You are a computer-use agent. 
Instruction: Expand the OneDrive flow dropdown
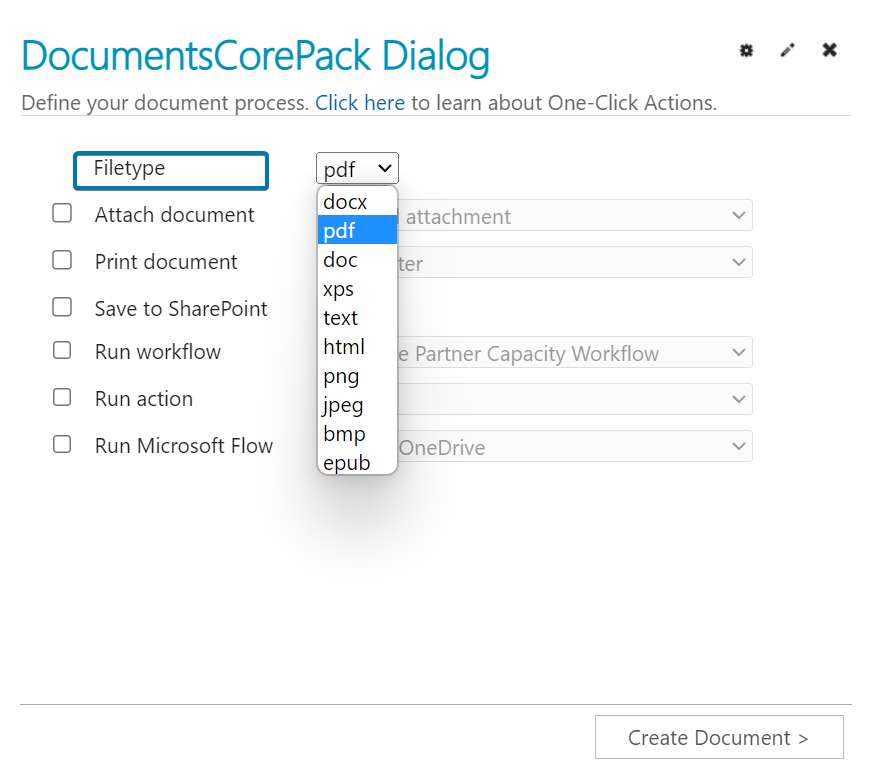575,446
